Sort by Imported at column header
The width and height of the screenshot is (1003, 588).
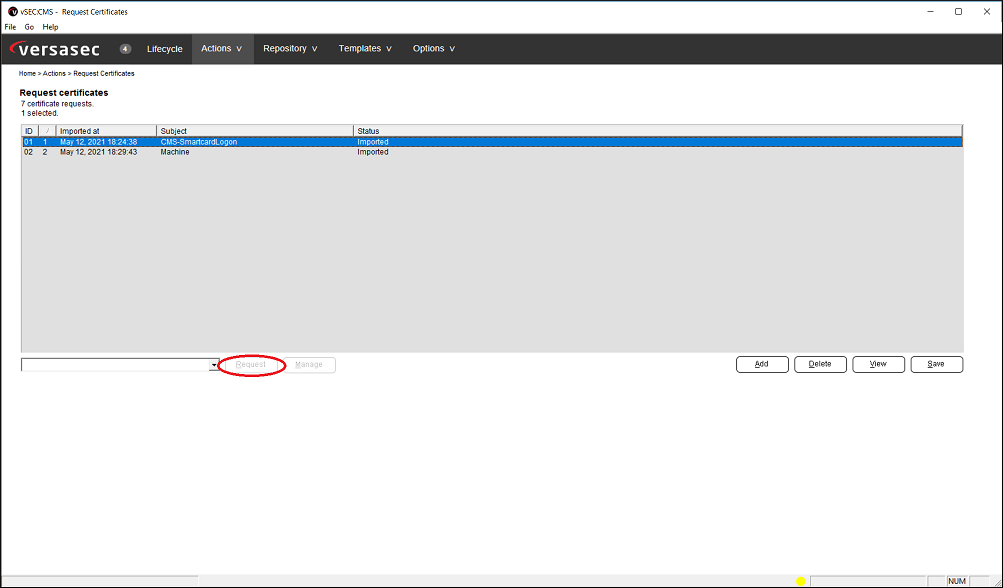tap(106, 131)
